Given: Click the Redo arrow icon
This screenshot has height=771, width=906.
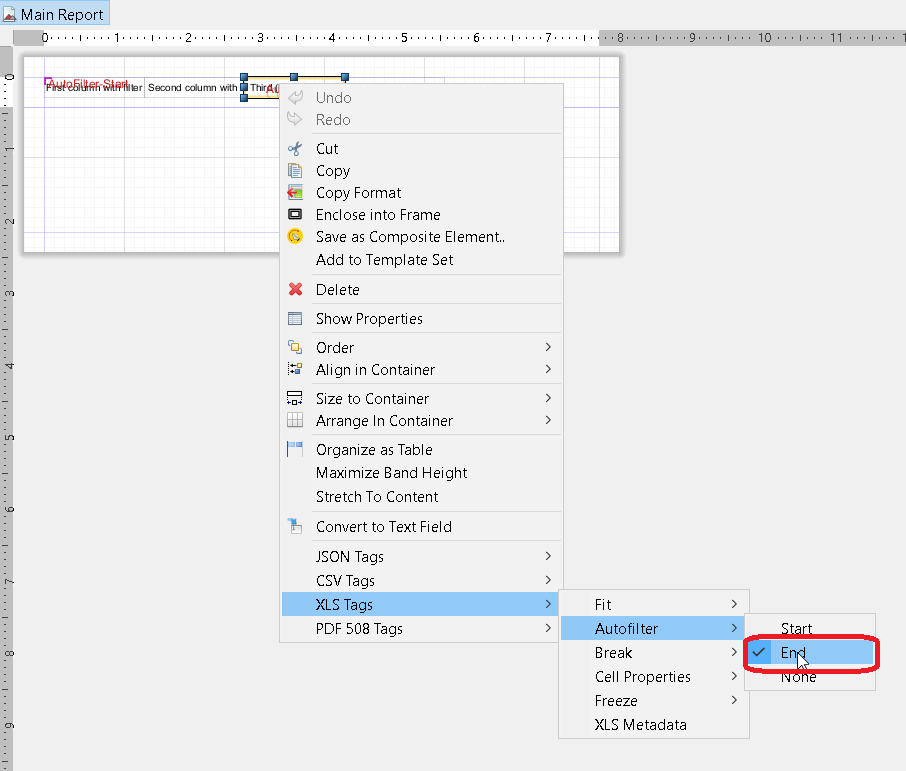Looking at the screenshot, I should pos(297,120).
